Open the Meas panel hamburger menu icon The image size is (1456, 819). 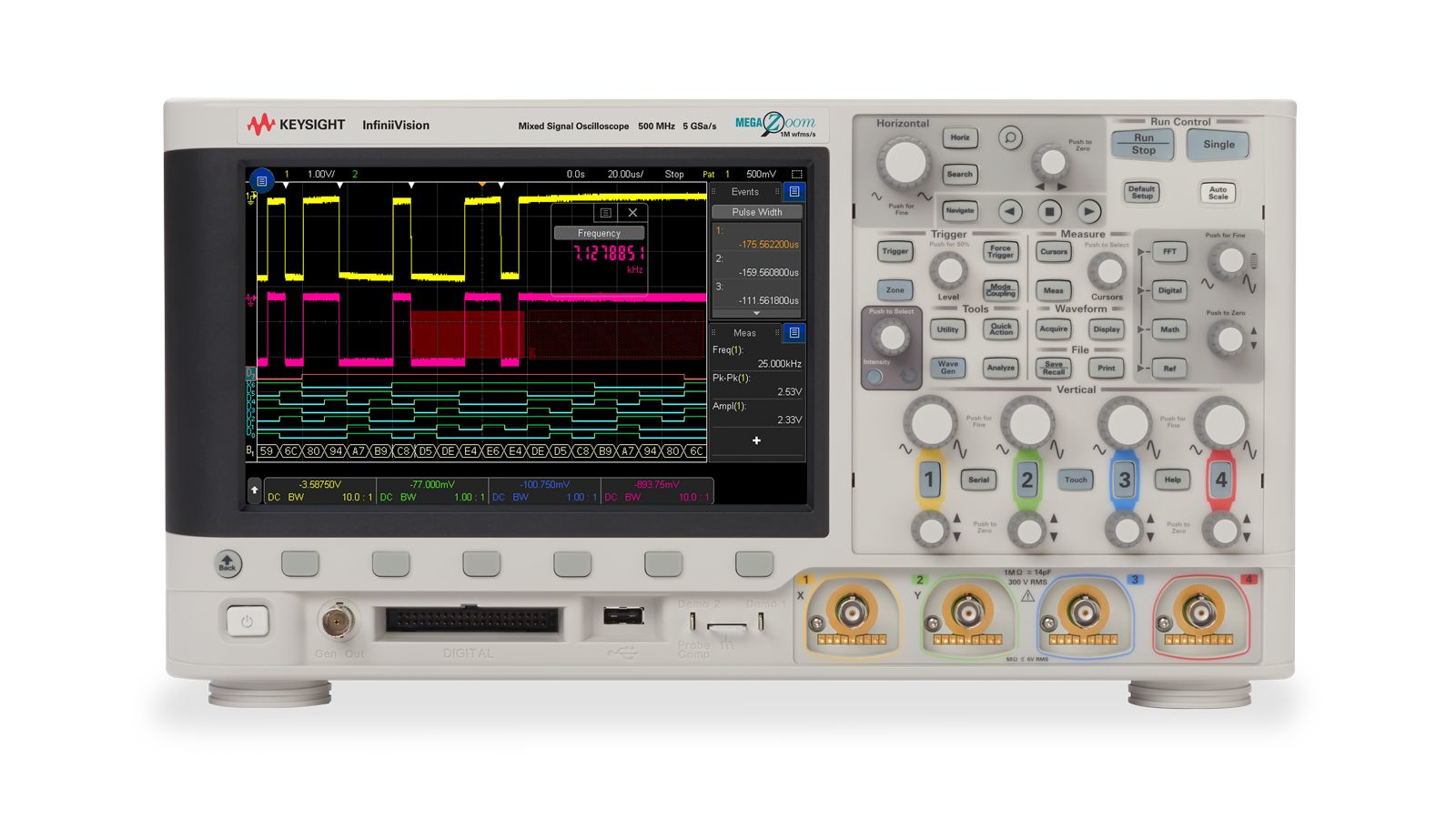pyautogui.click(x=794, y=333)
